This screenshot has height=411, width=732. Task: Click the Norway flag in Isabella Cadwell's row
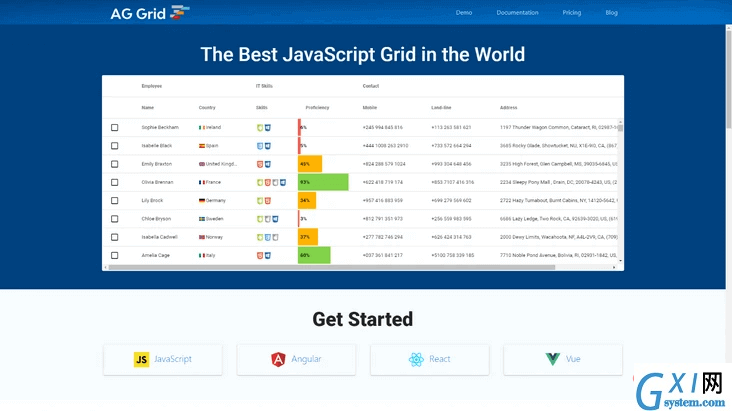tap(202, 237)
